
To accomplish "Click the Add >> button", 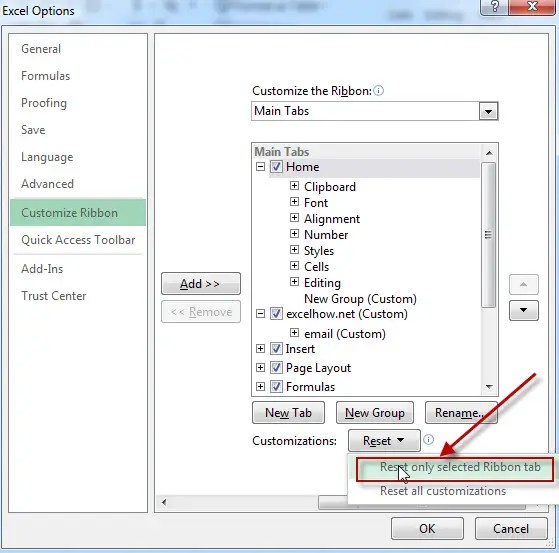I will point(201,284).
